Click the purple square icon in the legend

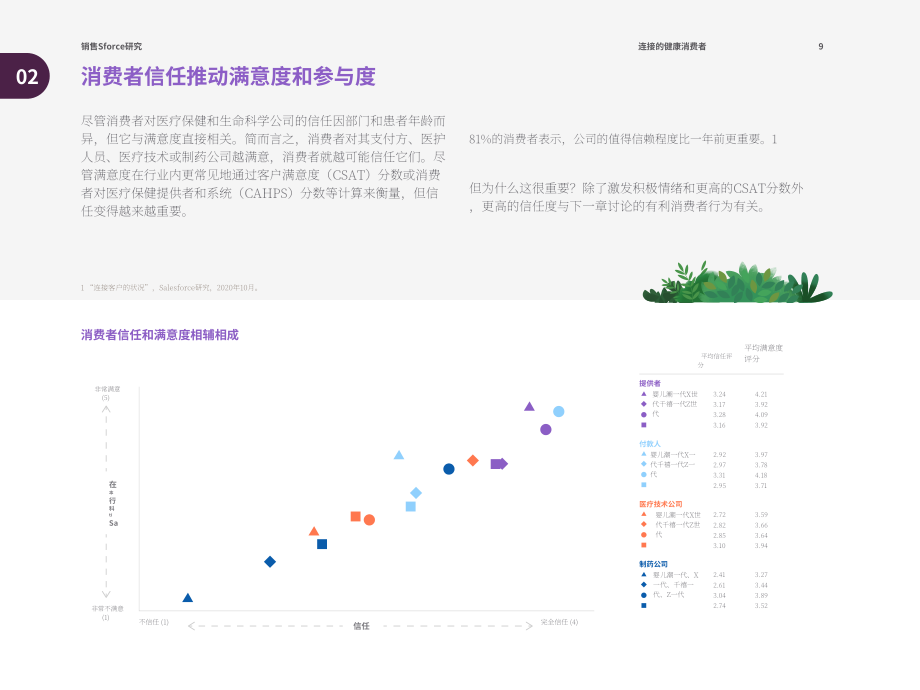[x=644, y=425]
